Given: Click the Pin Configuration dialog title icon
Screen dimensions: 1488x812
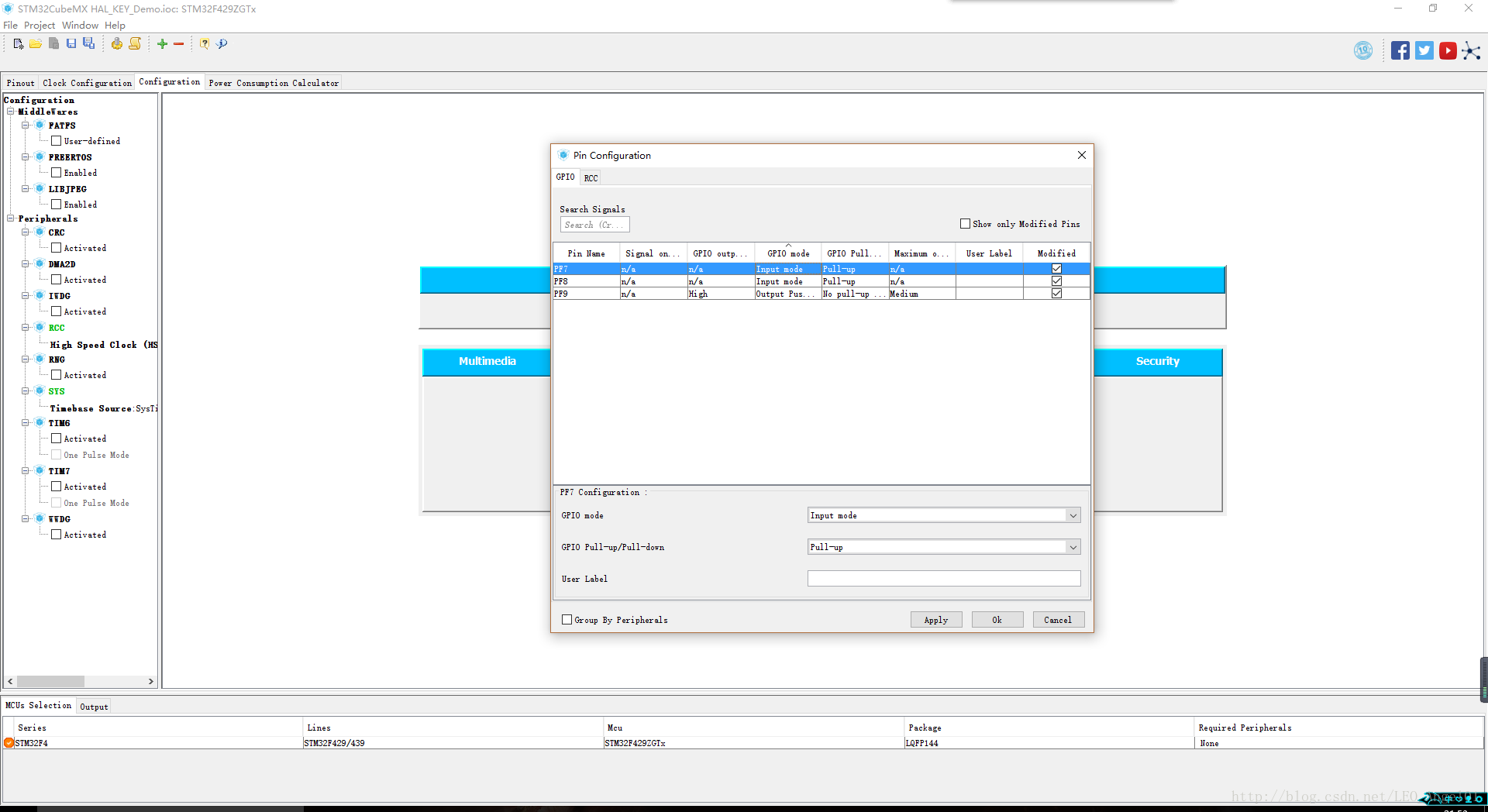Looking at the screenshot, I should tap(563, 155).
